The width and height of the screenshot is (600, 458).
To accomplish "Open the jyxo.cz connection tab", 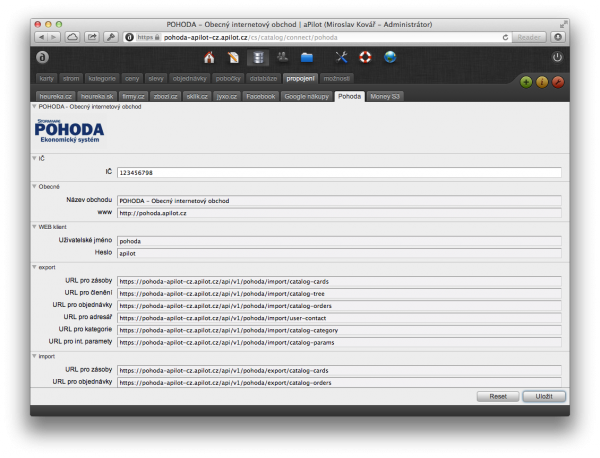I will tap(227, 96).
